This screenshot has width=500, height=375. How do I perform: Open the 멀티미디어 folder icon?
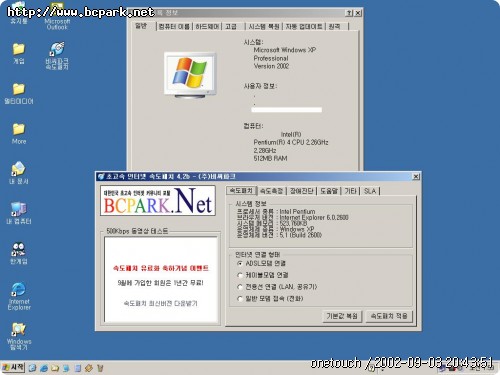[x=19, y=94]
